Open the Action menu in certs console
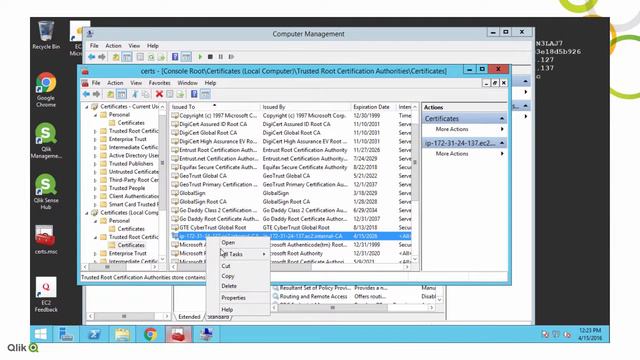Viewport: 640px width, 360px height. click(115, 83)
